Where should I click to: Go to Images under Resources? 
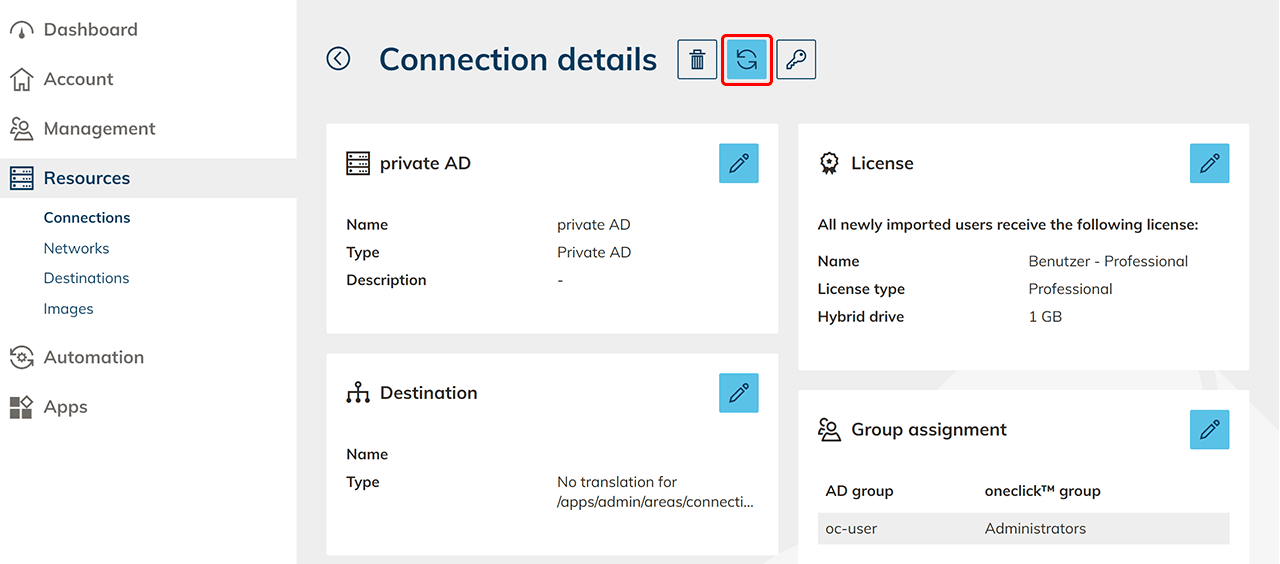tap(68, 309)
